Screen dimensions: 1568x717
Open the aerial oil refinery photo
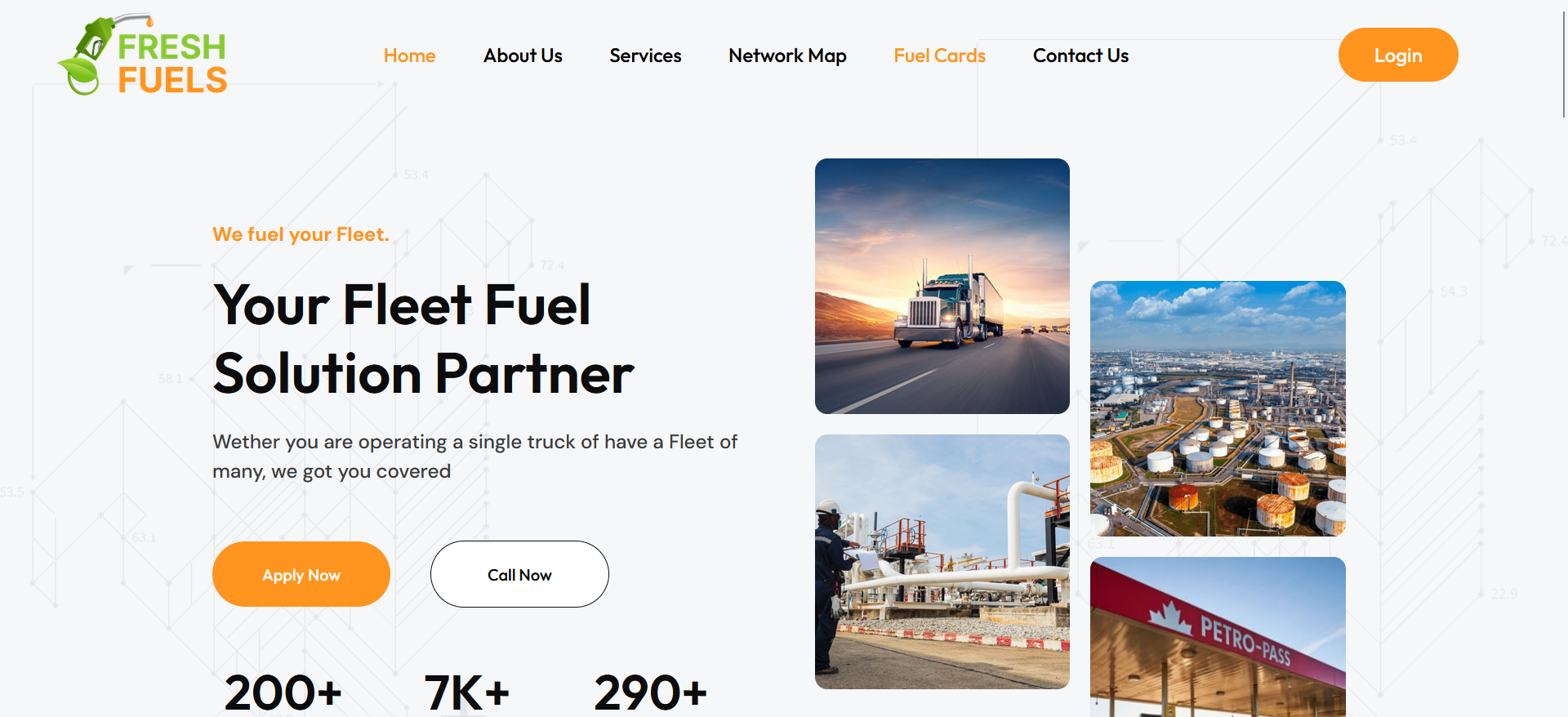point(1218,408)
